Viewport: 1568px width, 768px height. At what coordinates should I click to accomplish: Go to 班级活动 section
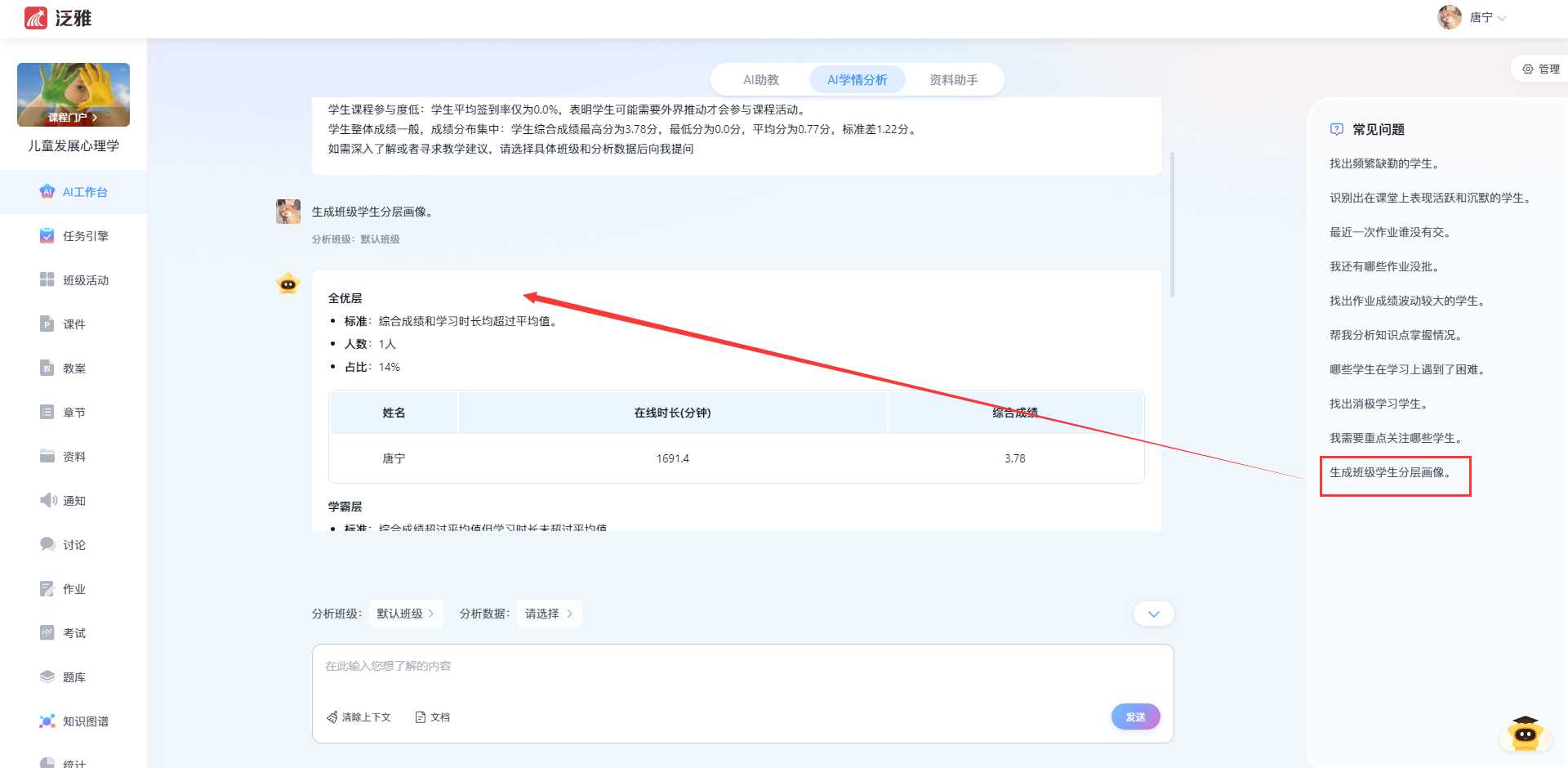pyautogui.click(x=47, y=280)
